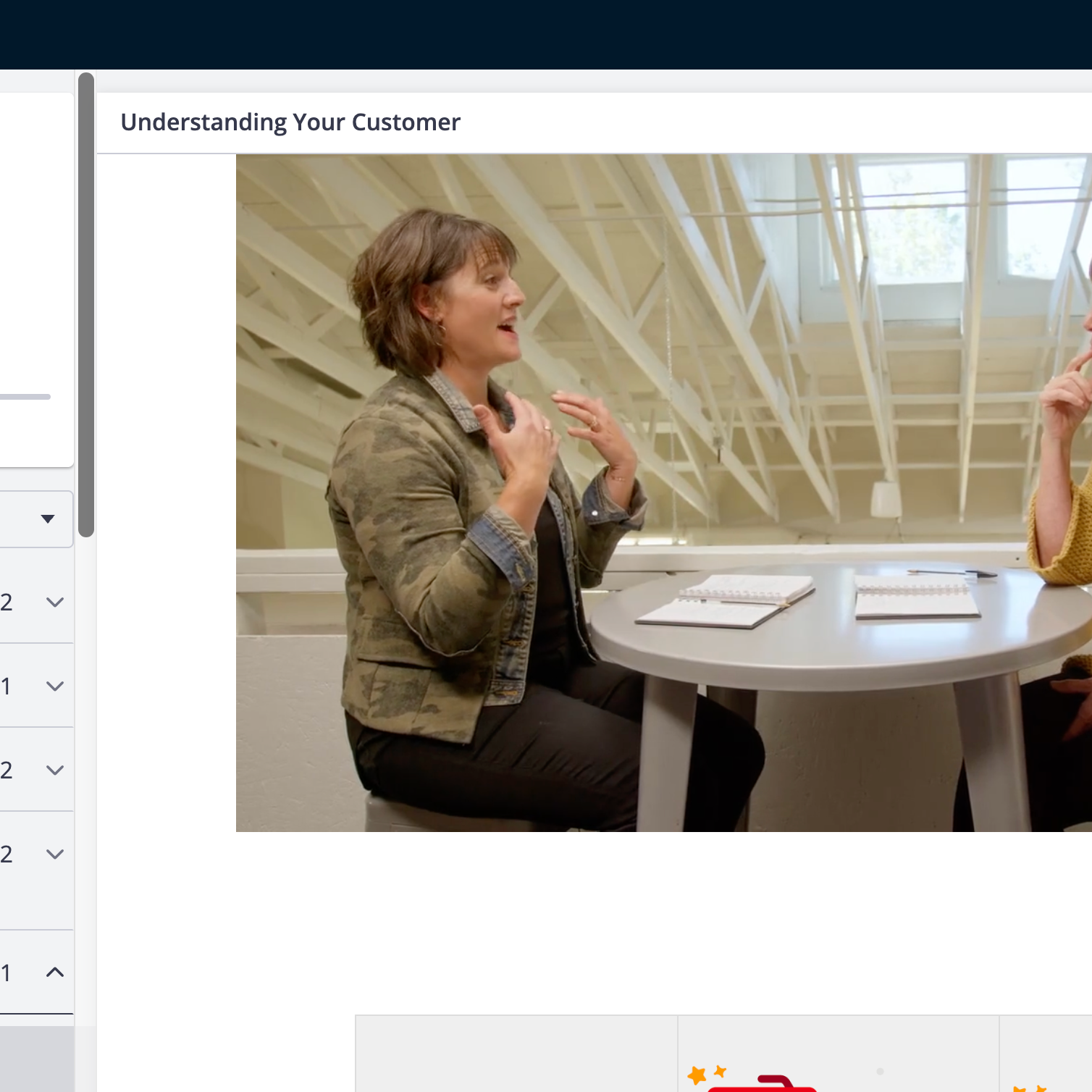This screenshot has height=1092, width=1092.
Task: Open the sidebar dropdown with the filled triangle caret
Action: pyautogui.click(x=48, y=518)
